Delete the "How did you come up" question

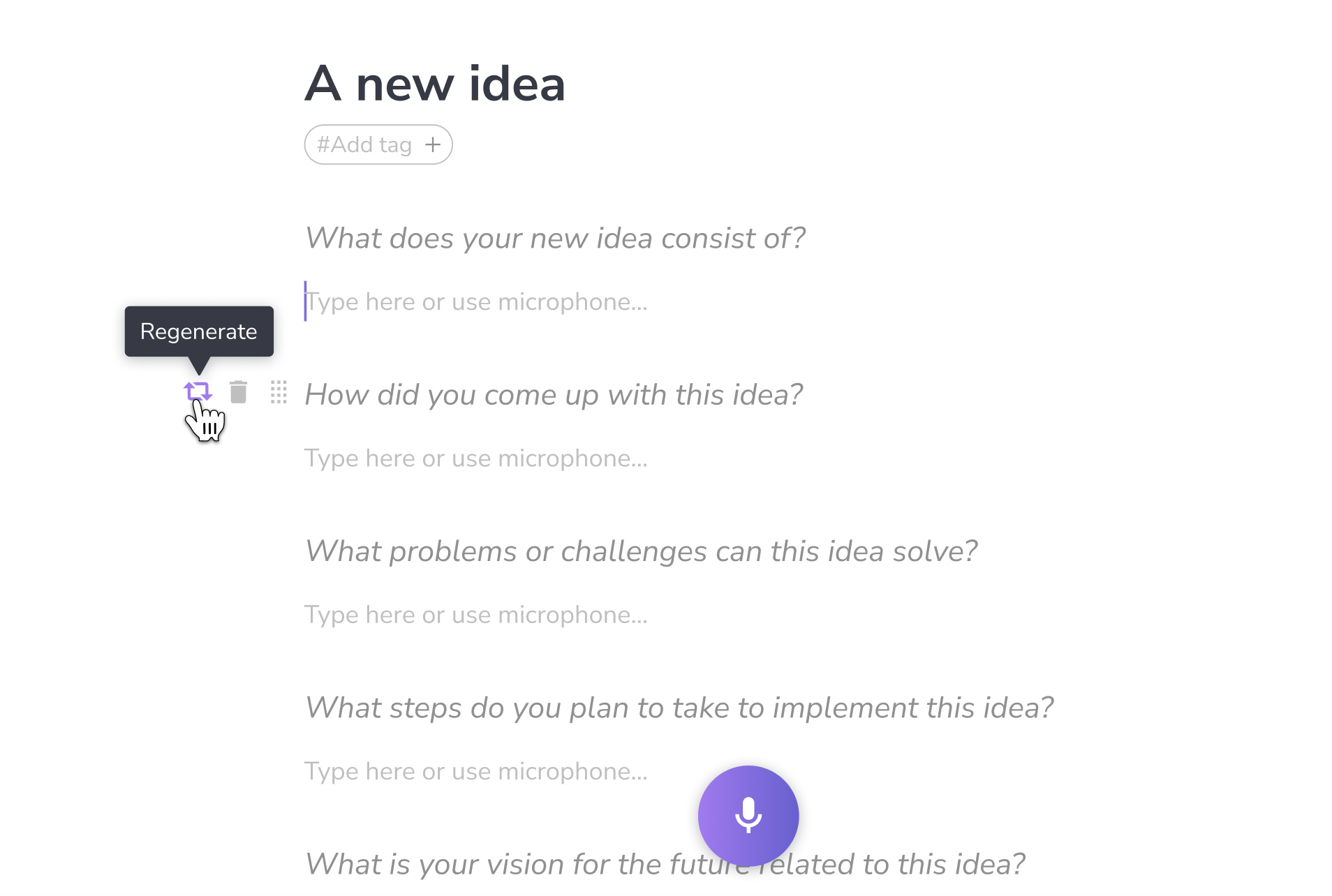pos(239,393)
